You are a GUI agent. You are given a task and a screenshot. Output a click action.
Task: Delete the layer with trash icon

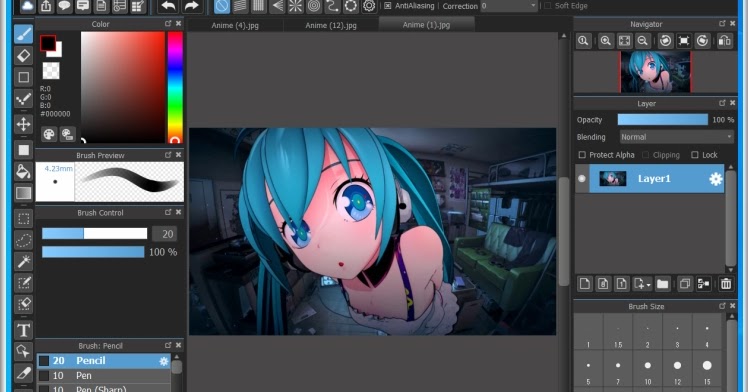tap(726, 284)
